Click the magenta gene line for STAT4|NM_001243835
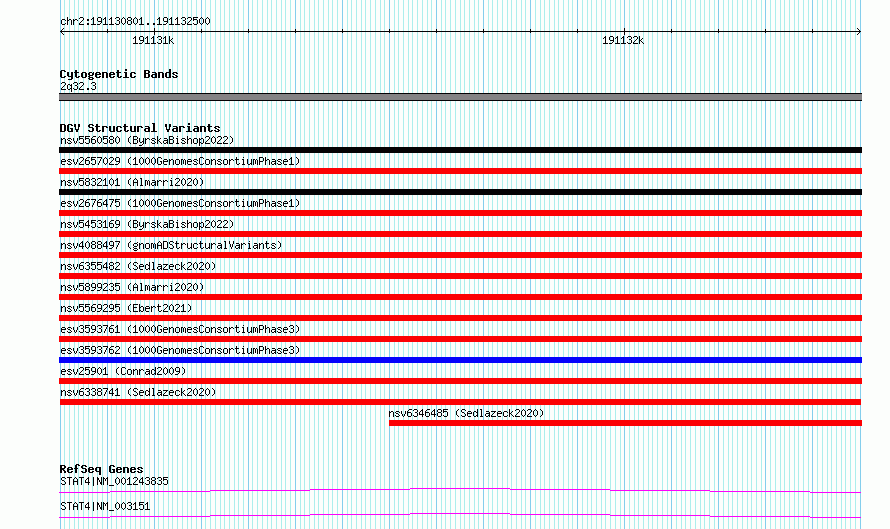Image resolution: width=890 pixels, height=529 pixels. point(460,490)
